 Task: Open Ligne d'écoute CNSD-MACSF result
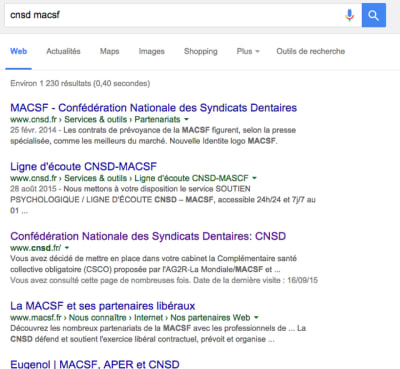point(83,166)
